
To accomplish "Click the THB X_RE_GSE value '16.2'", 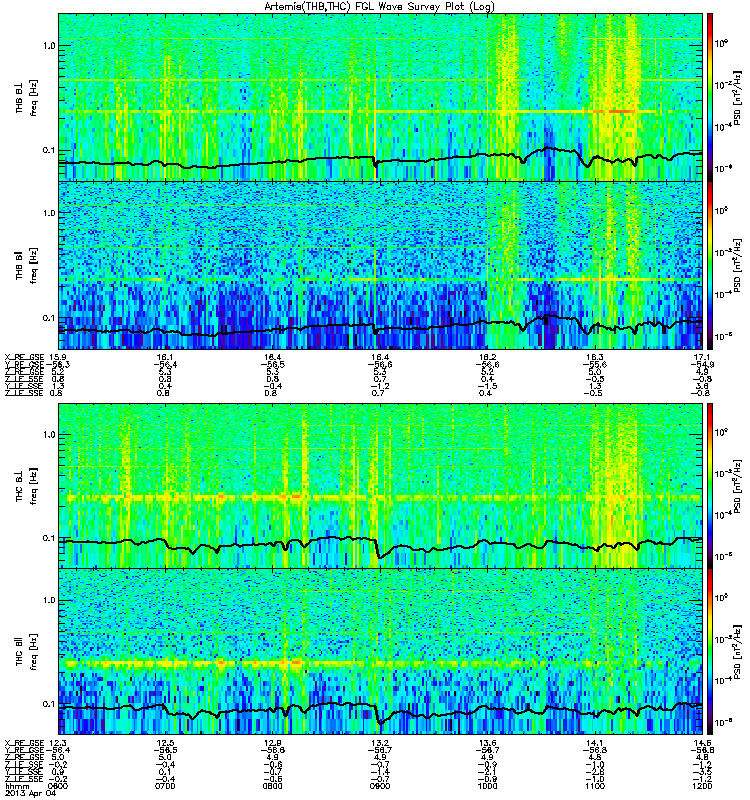I will pos(487,357).
